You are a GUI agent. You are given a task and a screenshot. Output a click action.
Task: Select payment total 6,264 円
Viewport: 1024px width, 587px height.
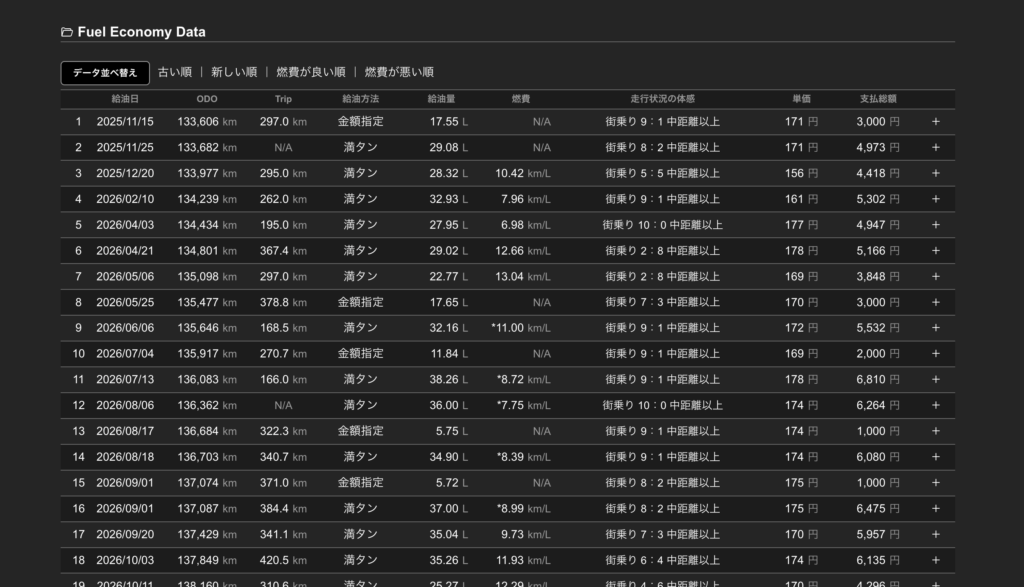[878, 405]
